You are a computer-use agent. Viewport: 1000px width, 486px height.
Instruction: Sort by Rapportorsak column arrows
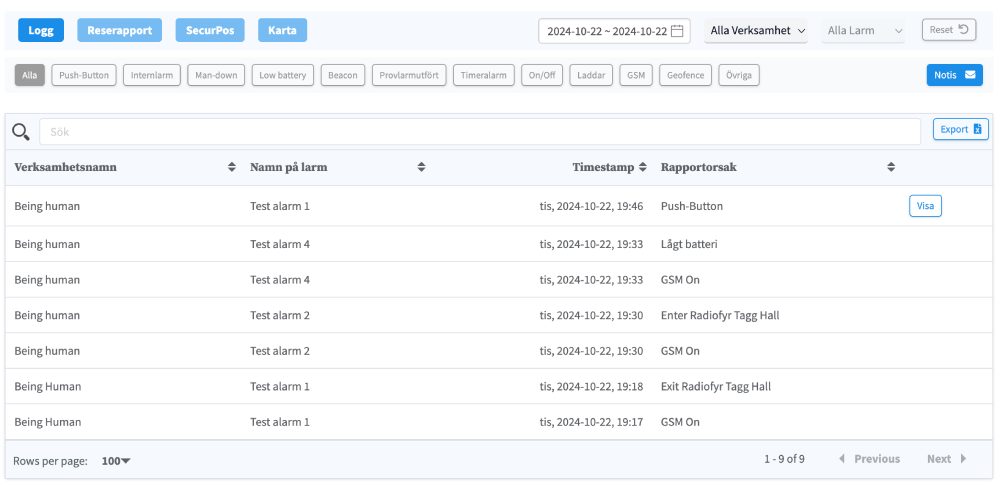click(x=891, y=167)
